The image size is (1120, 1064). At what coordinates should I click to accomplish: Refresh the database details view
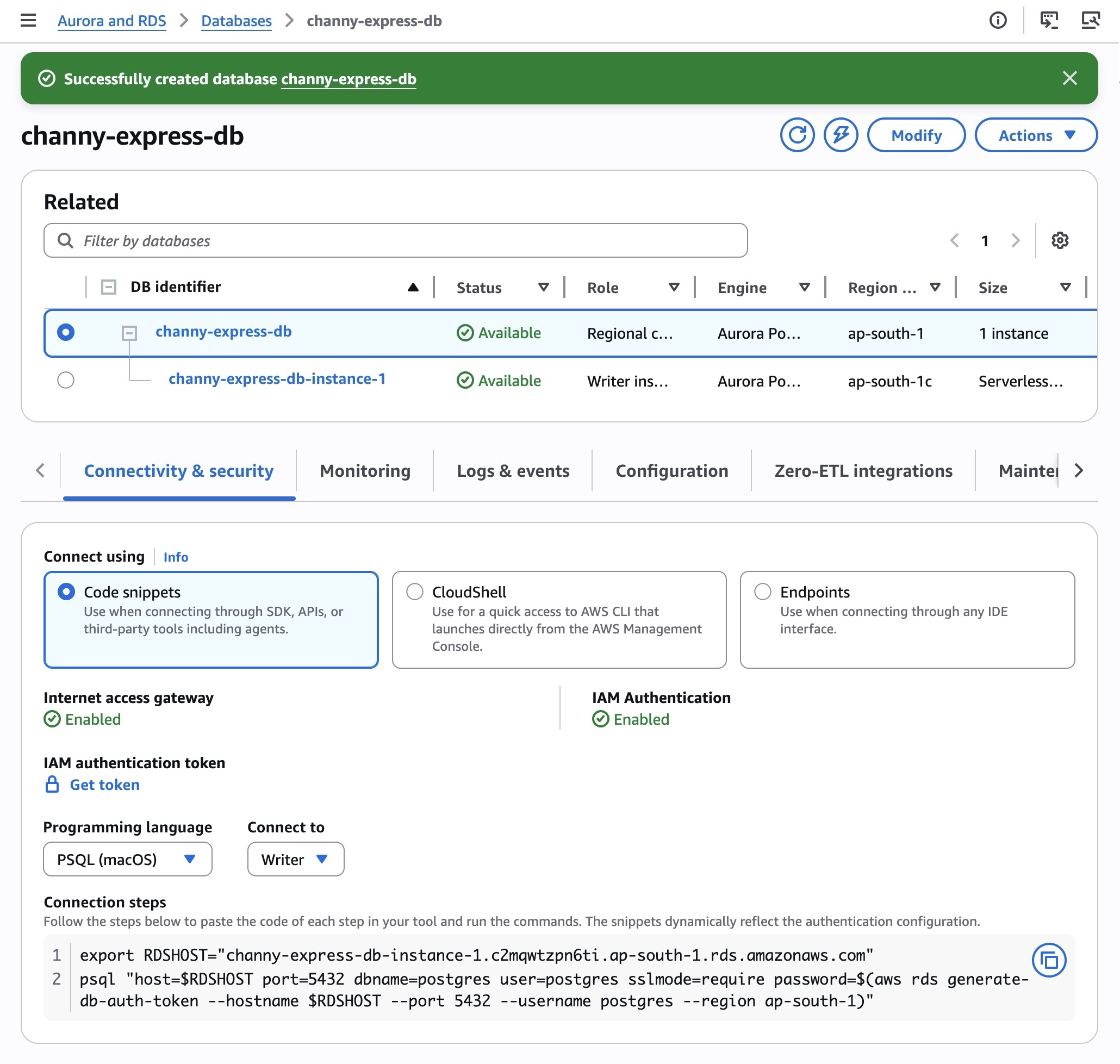[x=797, y=135]
